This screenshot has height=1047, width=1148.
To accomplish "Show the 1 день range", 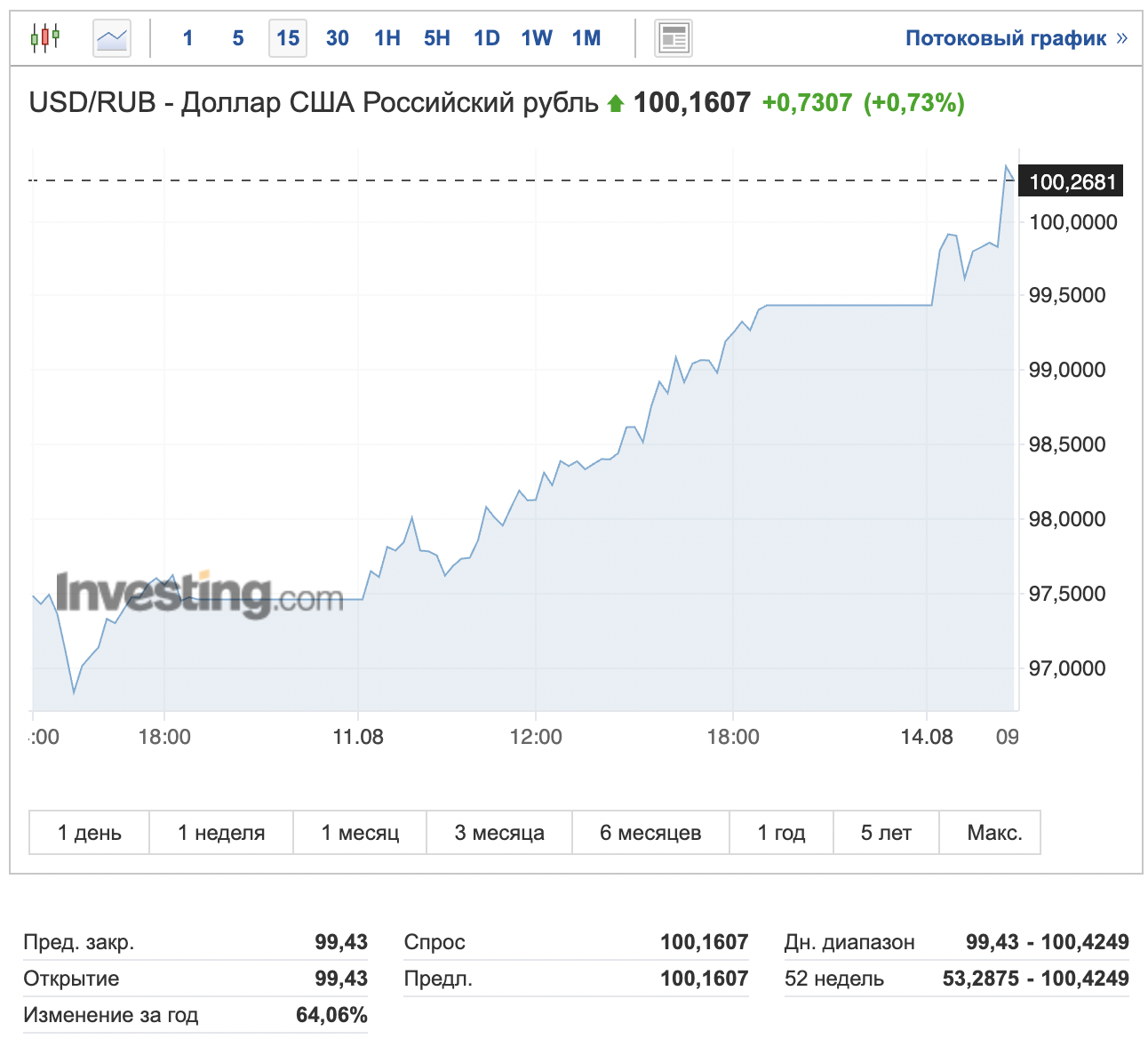I will click(x=89, y=833).
